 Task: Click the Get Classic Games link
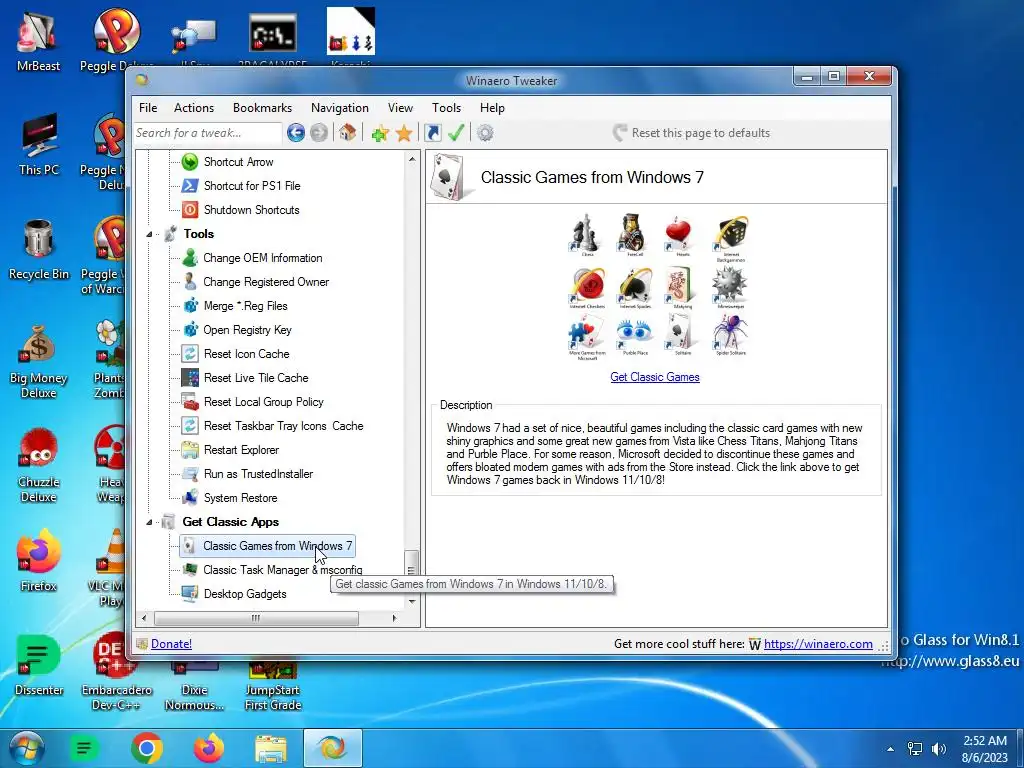pyautogui.click(x=654, y=377)
